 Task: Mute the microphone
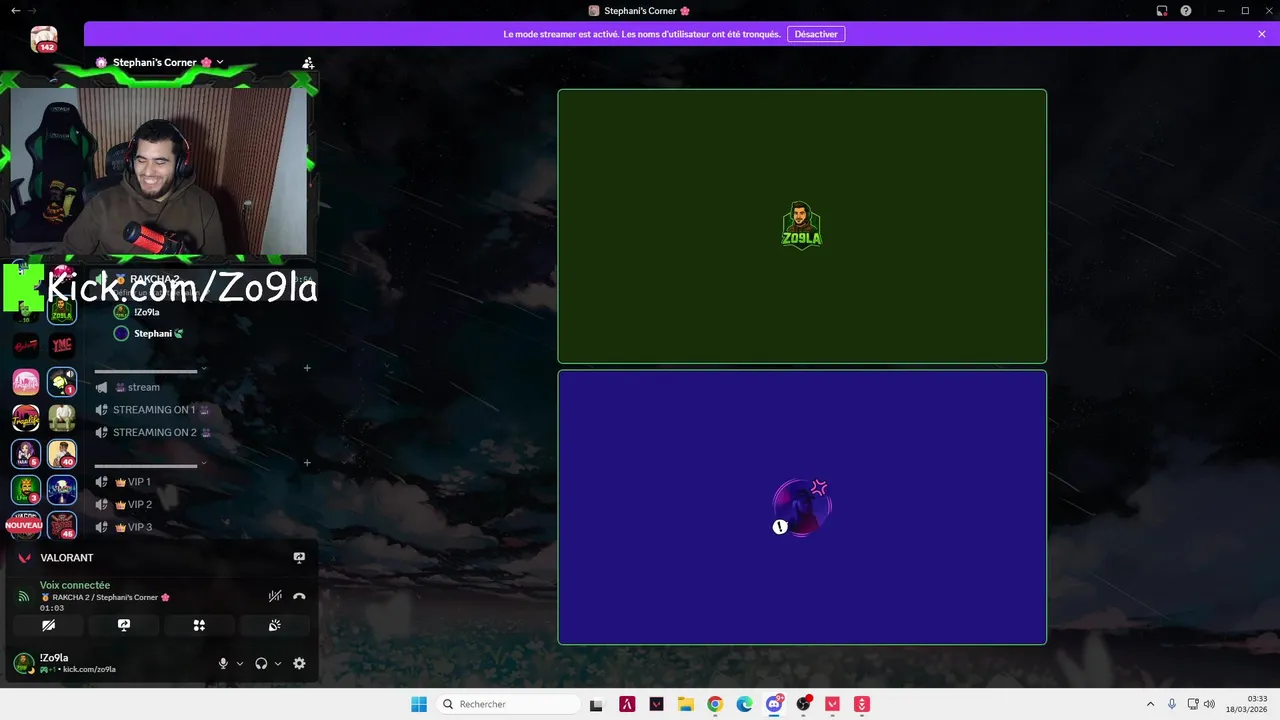(x=224, y=663)
